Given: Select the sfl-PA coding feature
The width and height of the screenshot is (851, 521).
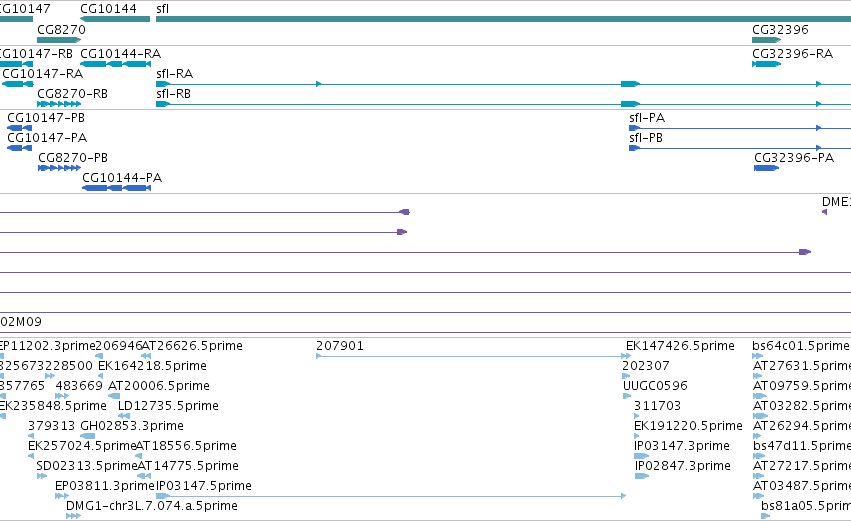Looking at the screenshot, I should pos(740,128).
